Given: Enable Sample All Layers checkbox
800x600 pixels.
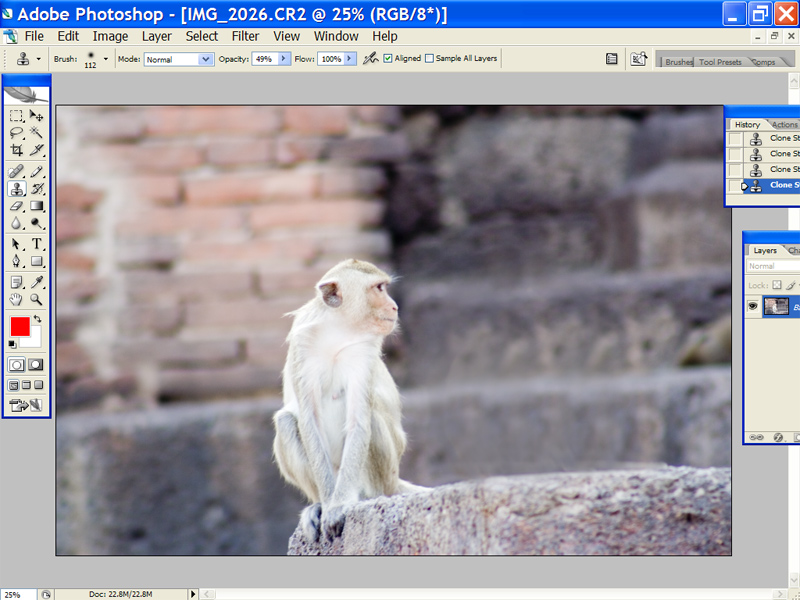Looking at the screenshot, I should coord(430,59).
